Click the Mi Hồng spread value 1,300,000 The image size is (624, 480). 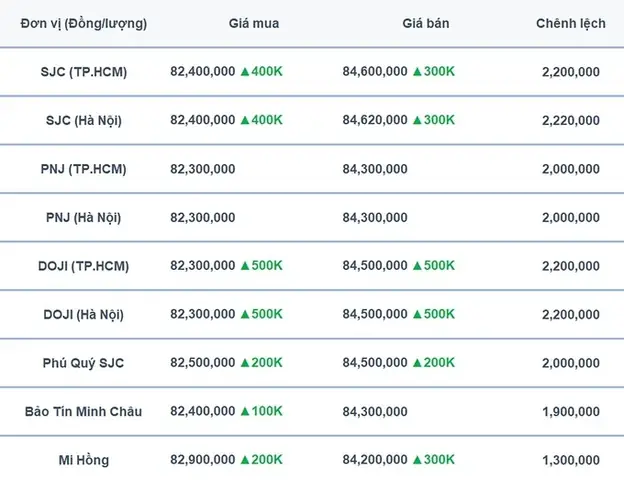coord(571,460)
